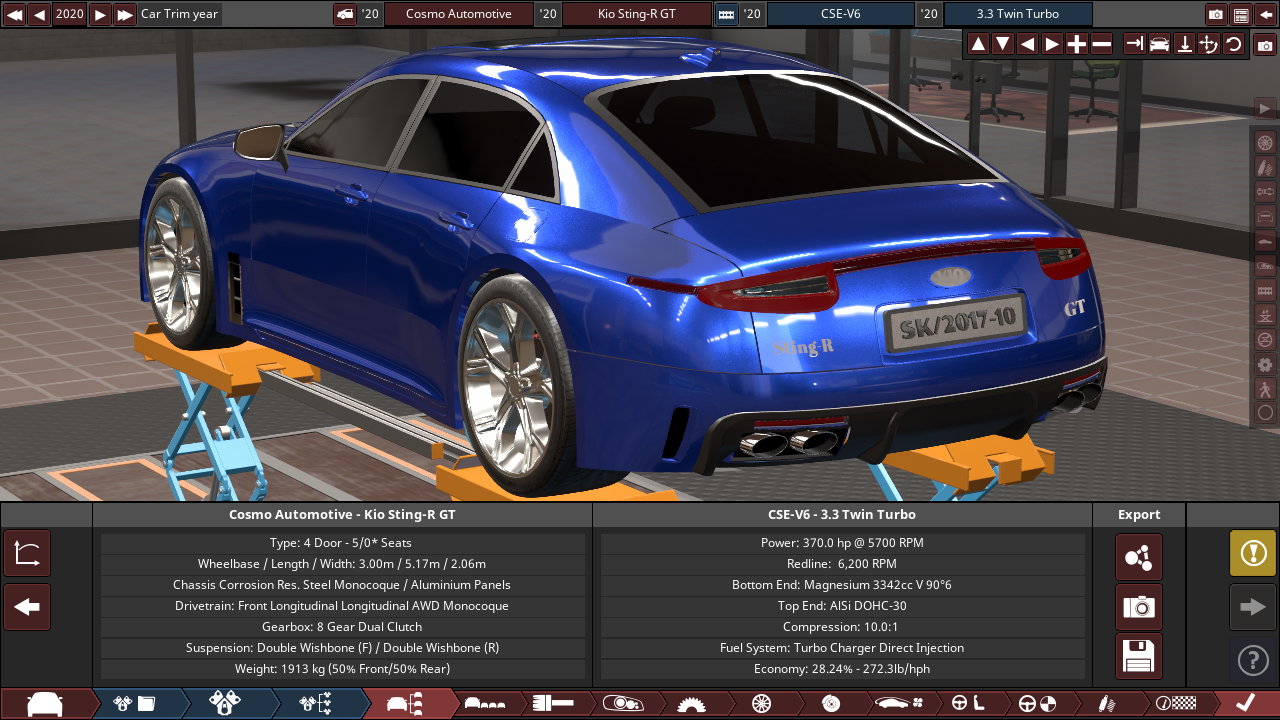Screen dimensions: 1280x720
Task: Open the brakes disc tab
Action: (x=830, y=704)
